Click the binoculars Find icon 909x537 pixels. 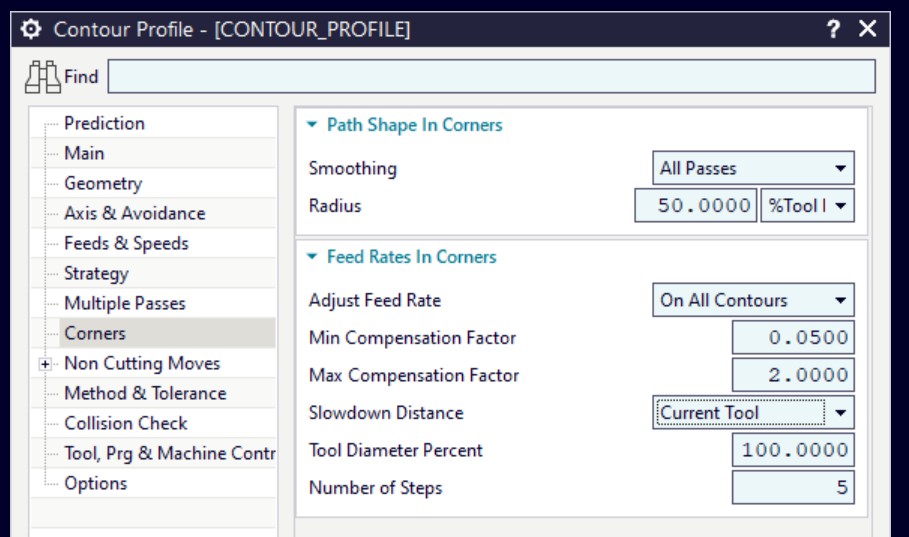(x=42, y=77)
